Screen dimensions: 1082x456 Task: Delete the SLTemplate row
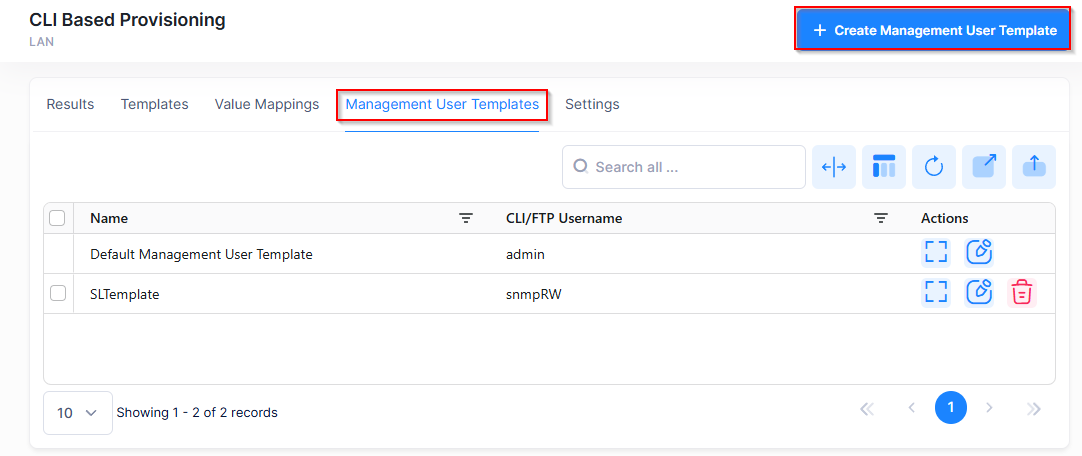[x=1021, y=293]
